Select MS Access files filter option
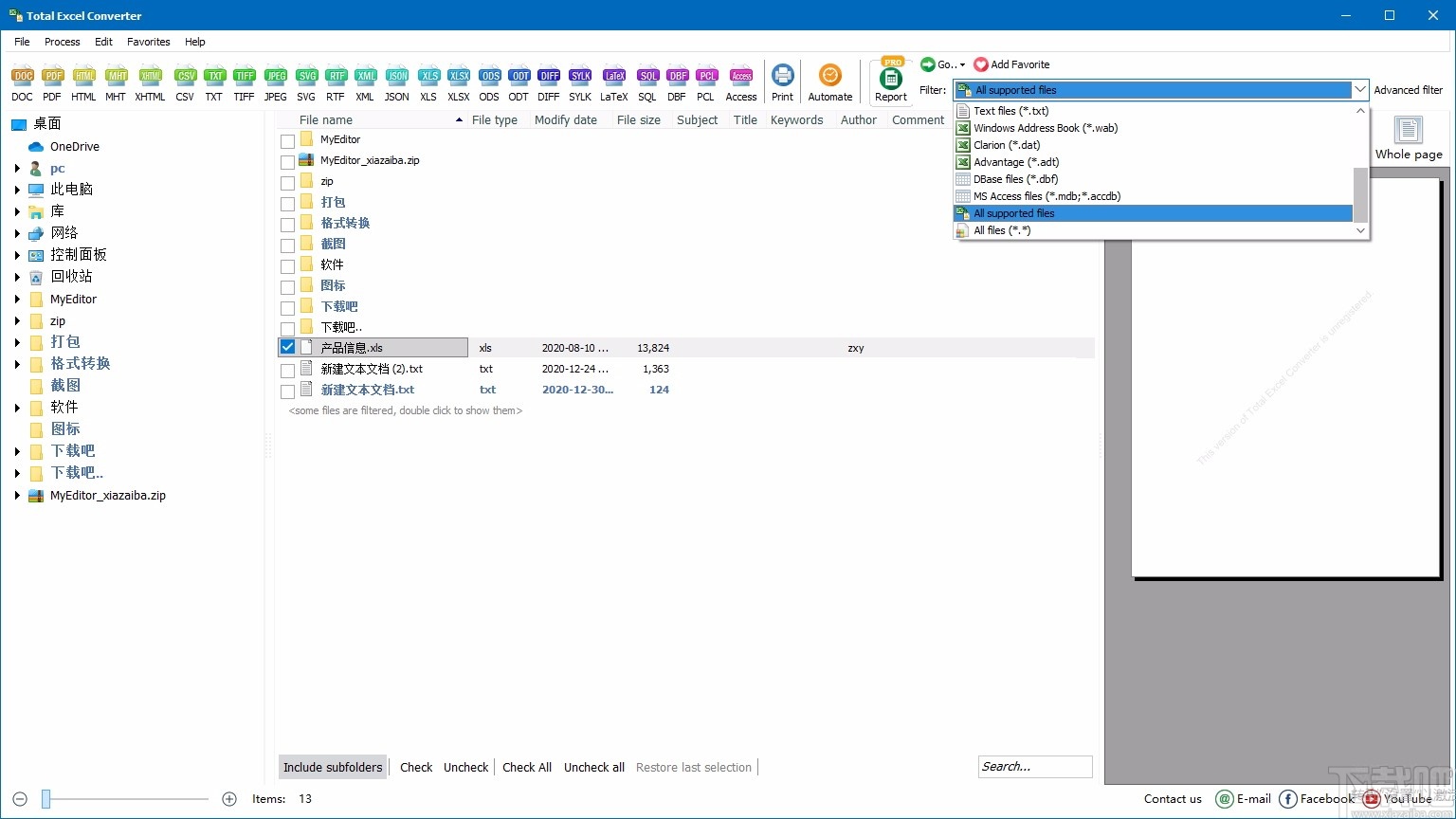The image size is (1456, 819). [1153, 196]
